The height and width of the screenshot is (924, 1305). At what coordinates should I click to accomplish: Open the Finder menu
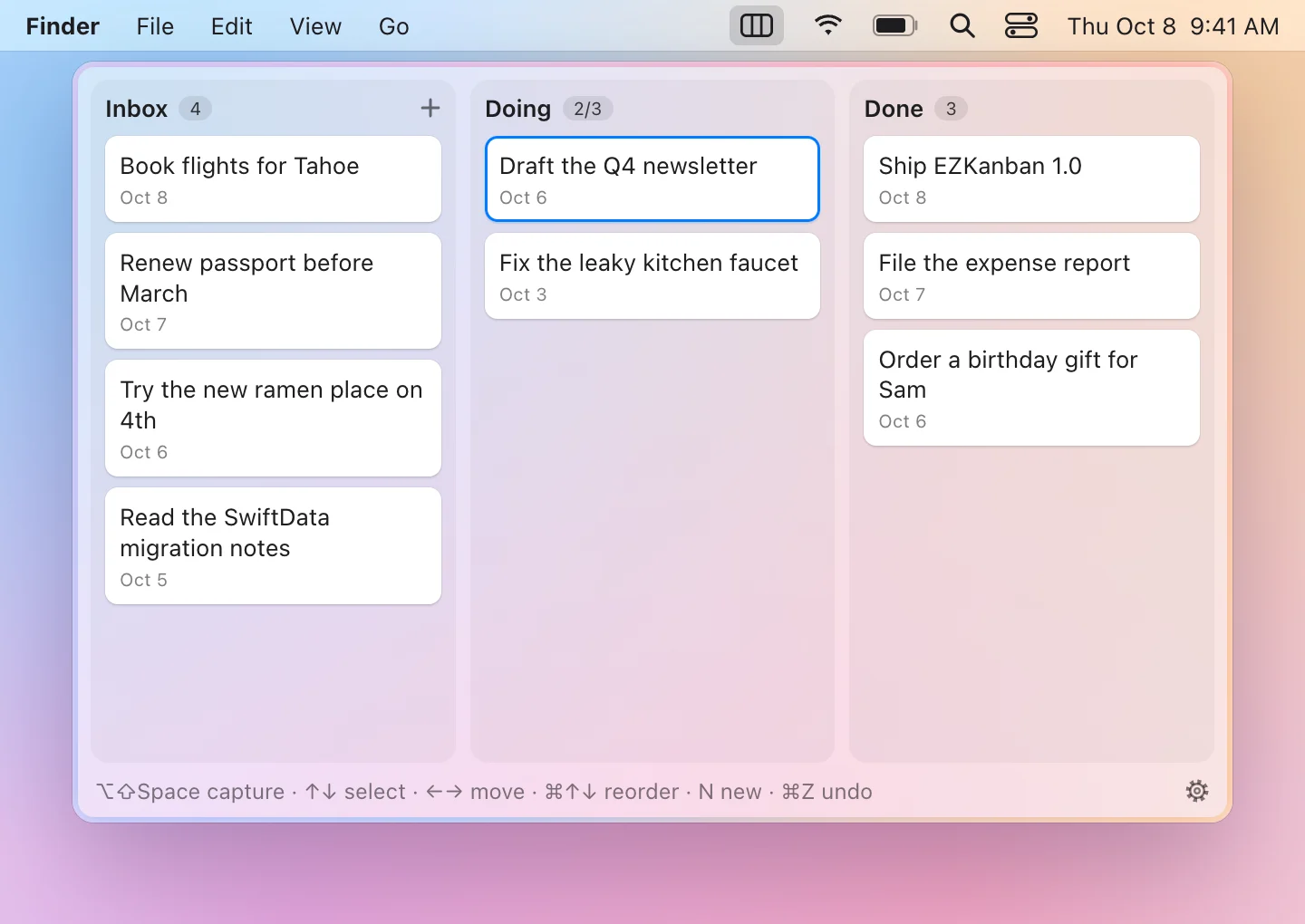tap(63, 26)
